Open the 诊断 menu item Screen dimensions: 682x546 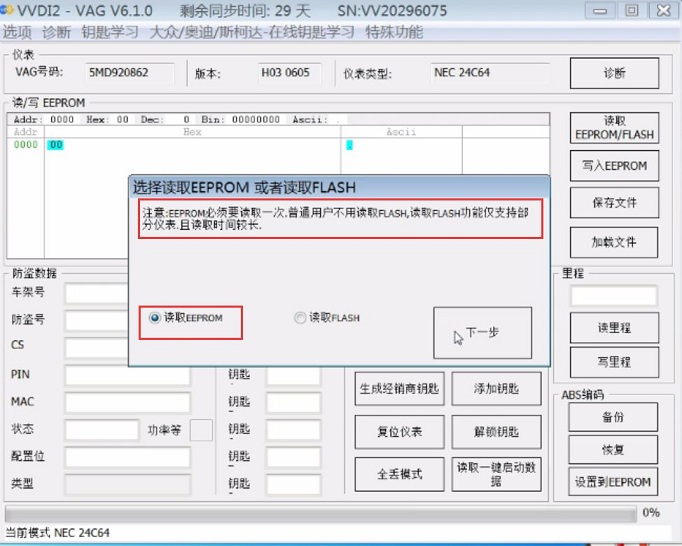tap(57, 32)
